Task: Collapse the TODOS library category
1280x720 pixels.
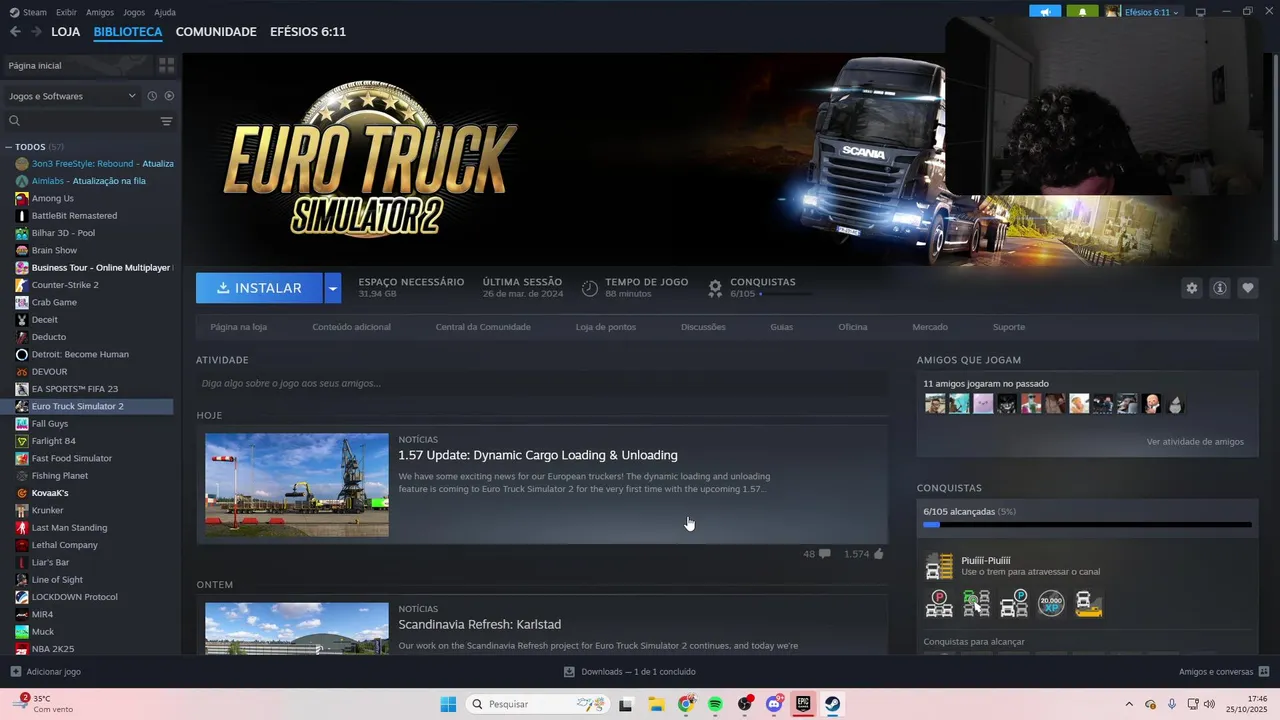Action: [9, 147]
